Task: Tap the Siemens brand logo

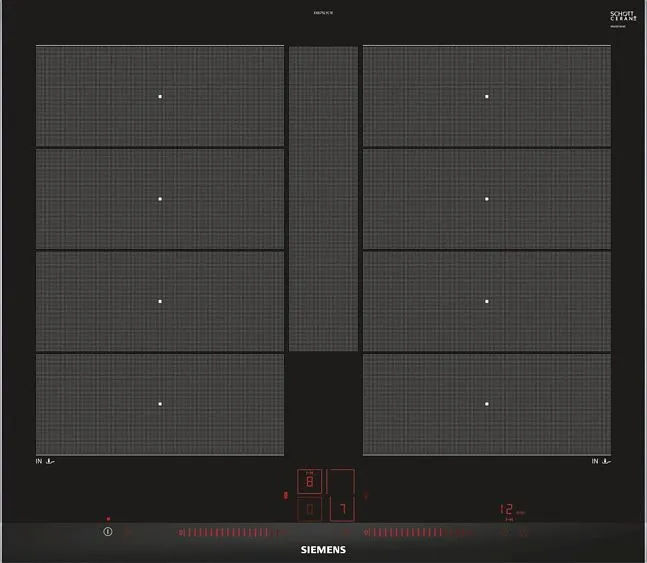Action: coord(323,550)
